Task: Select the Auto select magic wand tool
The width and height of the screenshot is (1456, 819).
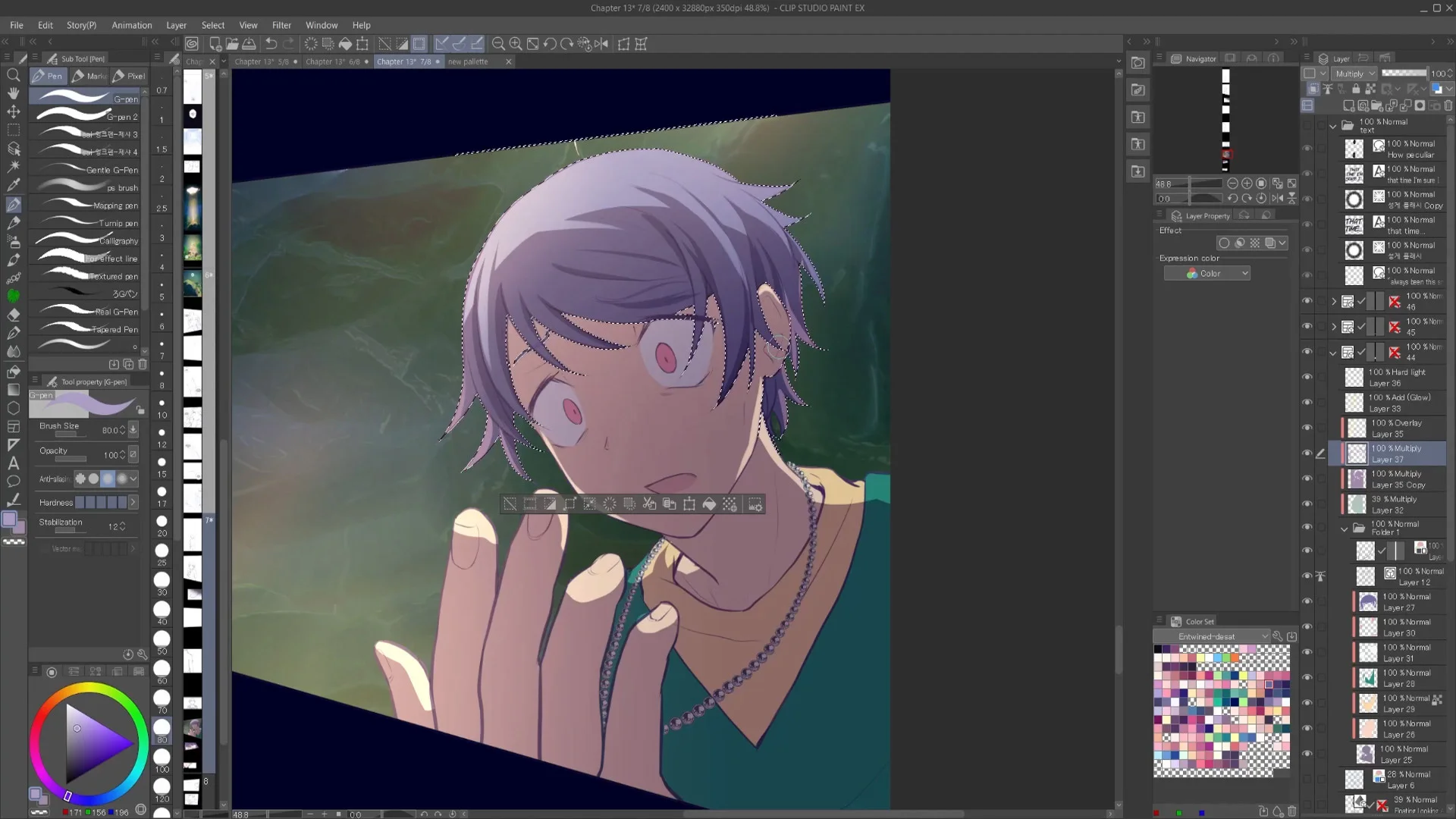Action: 14,167
